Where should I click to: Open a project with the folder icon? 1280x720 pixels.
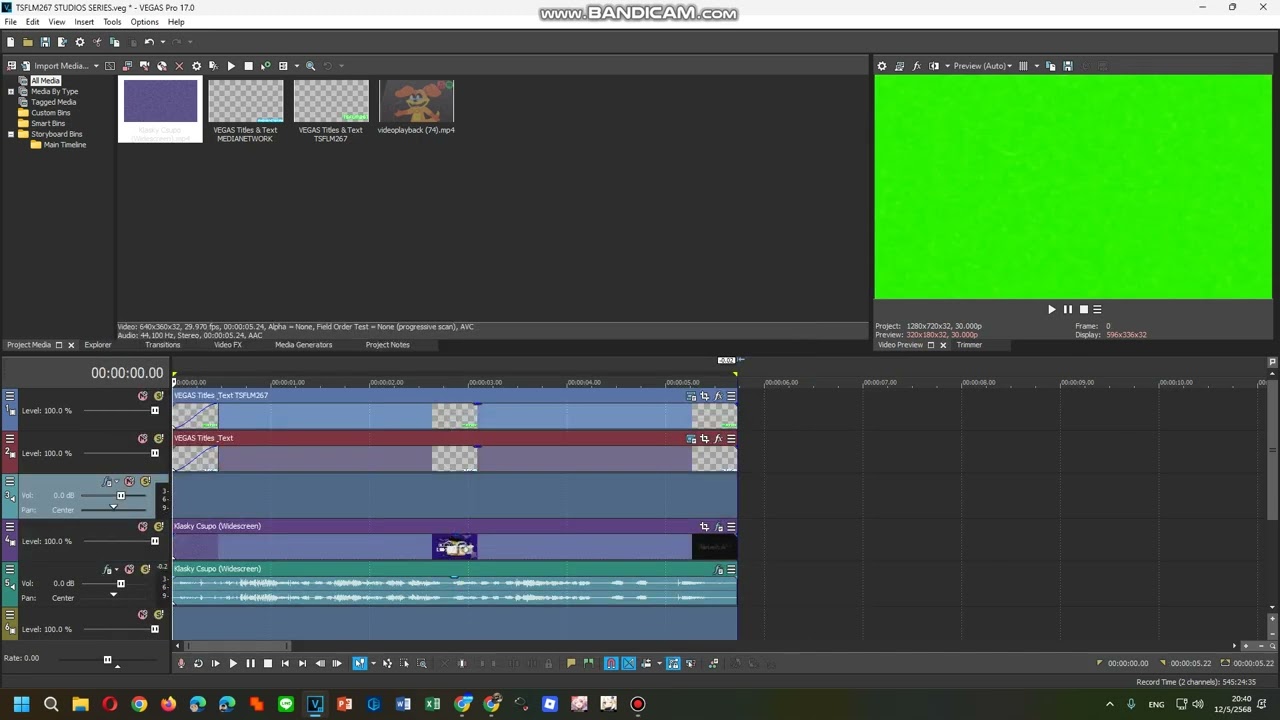pyautogui.click(x=27, y=42)
